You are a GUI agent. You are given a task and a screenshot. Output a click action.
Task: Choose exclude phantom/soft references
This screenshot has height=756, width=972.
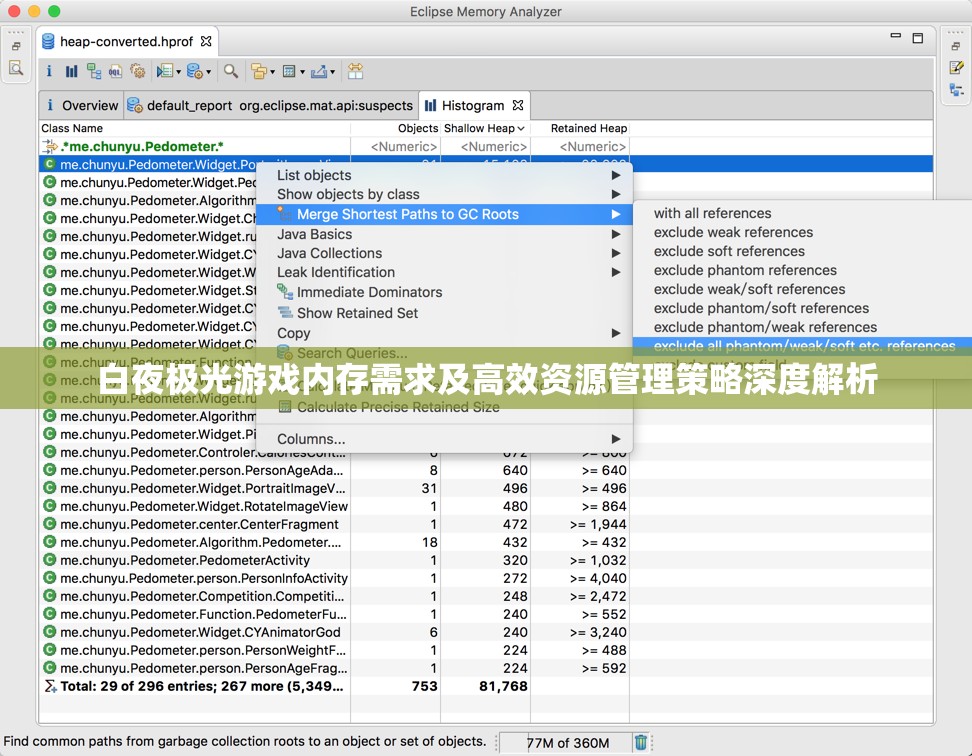point(802,308)
